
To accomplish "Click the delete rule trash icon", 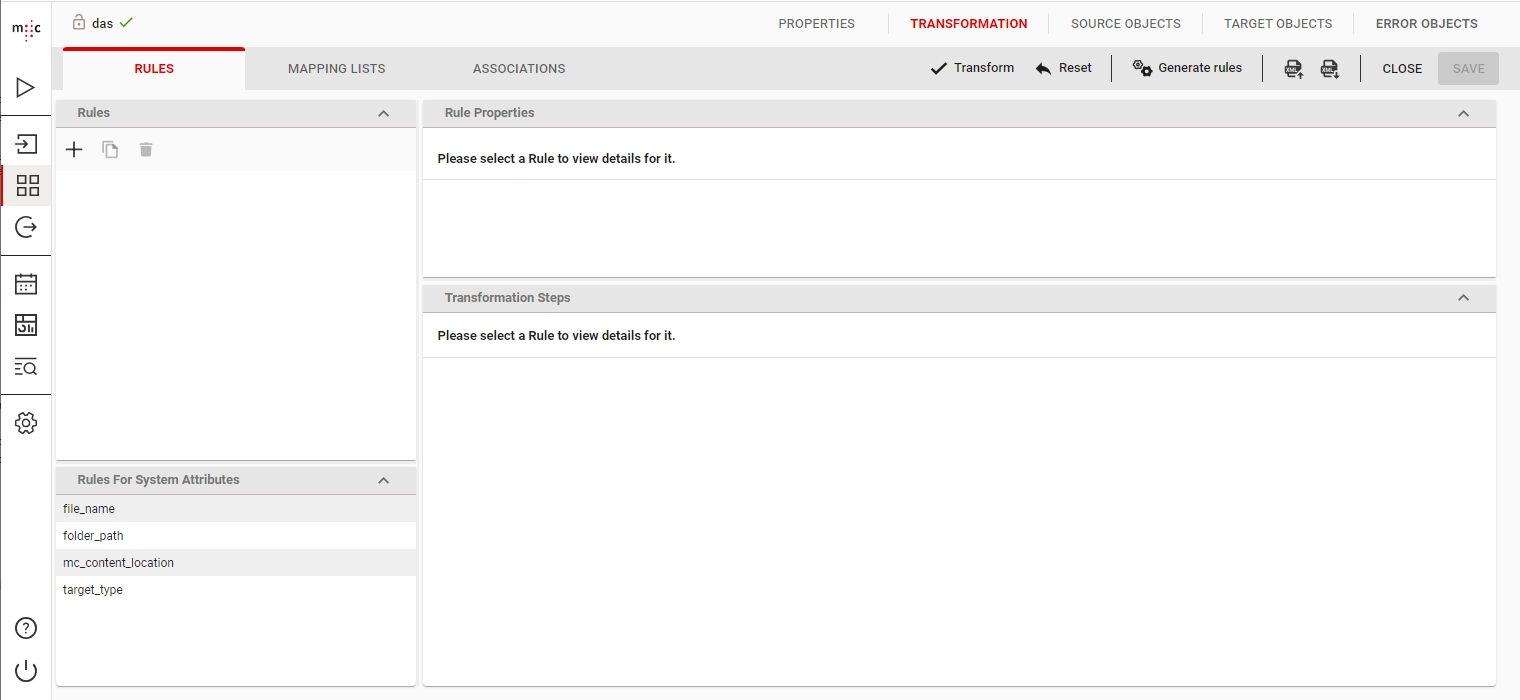I will point(146,150).
